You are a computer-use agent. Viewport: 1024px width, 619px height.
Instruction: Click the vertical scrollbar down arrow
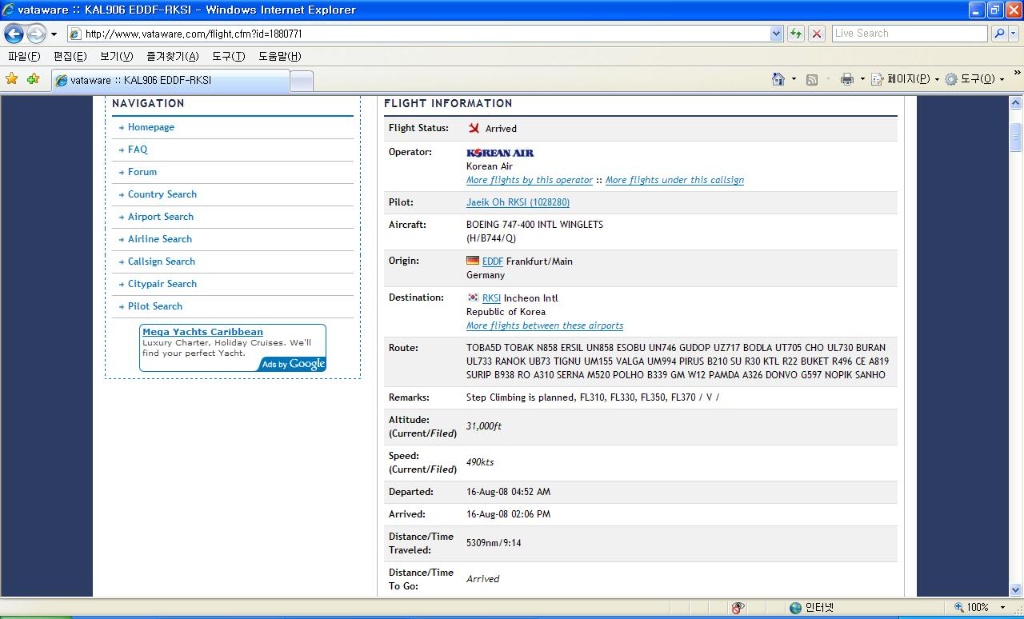click(1016, 589)
